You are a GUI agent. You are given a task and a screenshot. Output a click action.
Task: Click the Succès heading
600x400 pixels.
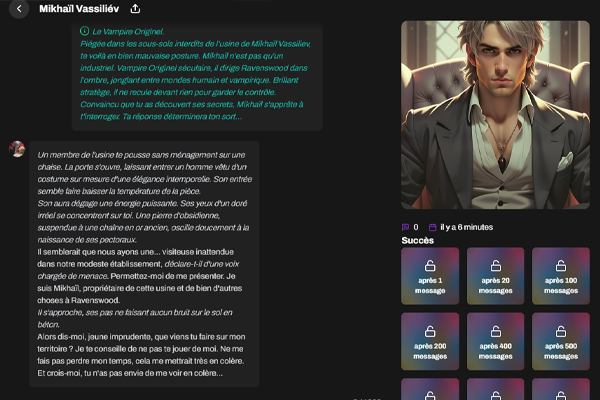tap(417, 240)
